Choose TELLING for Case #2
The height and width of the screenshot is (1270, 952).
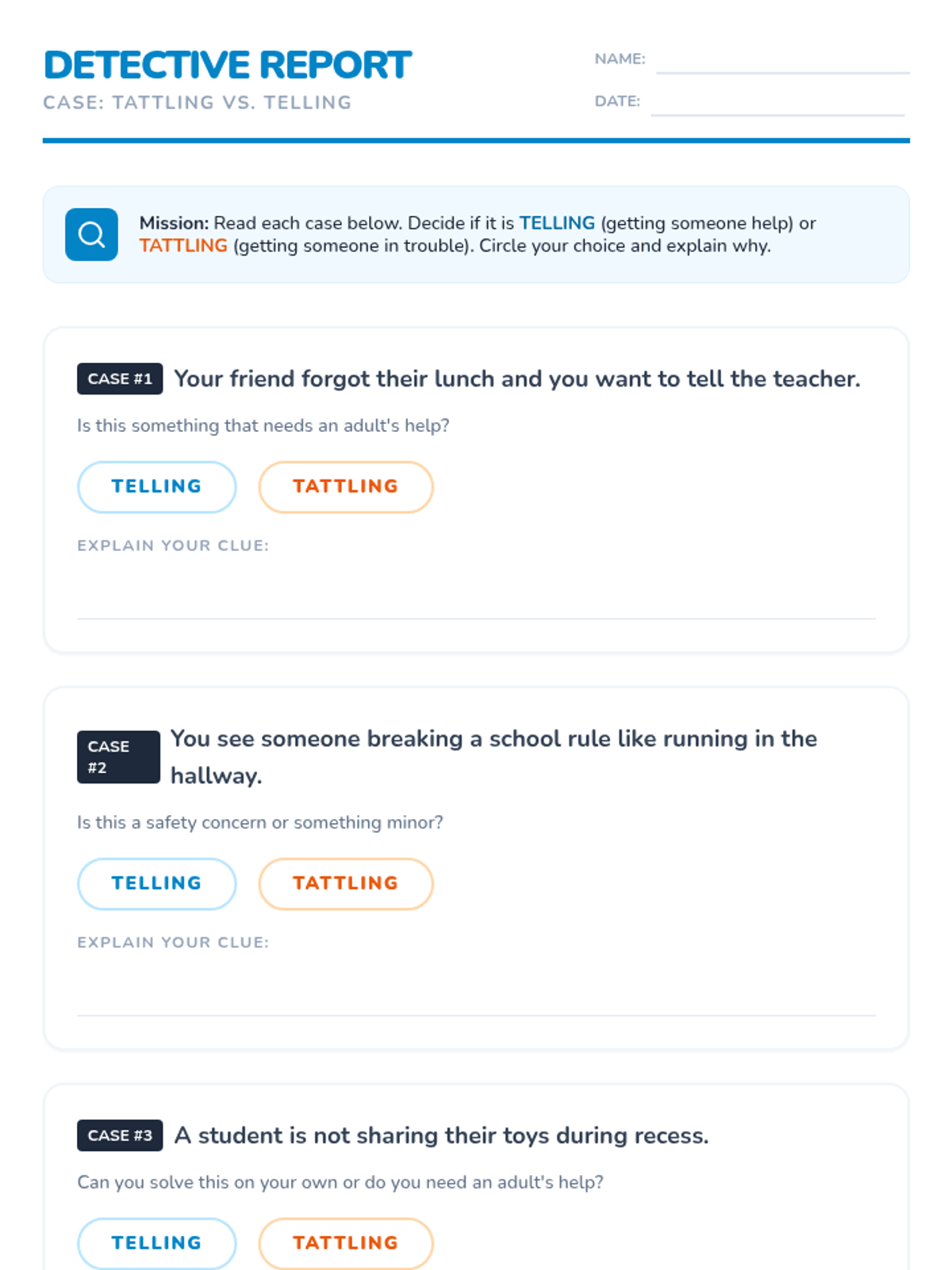pyautogui.click(x=157, y=883)
